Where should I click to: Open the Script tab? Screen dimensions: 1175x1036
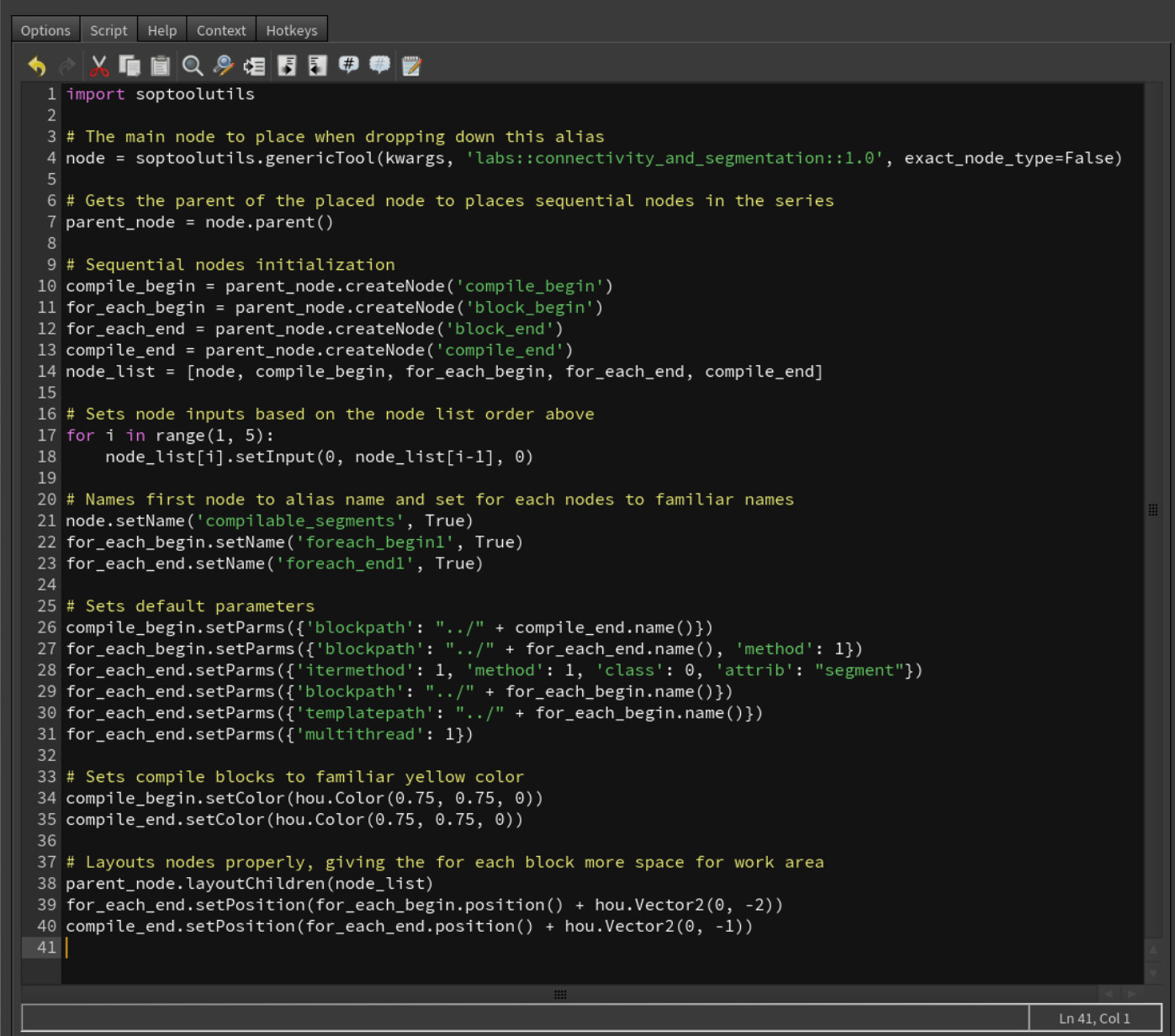[x=109, y=30]
